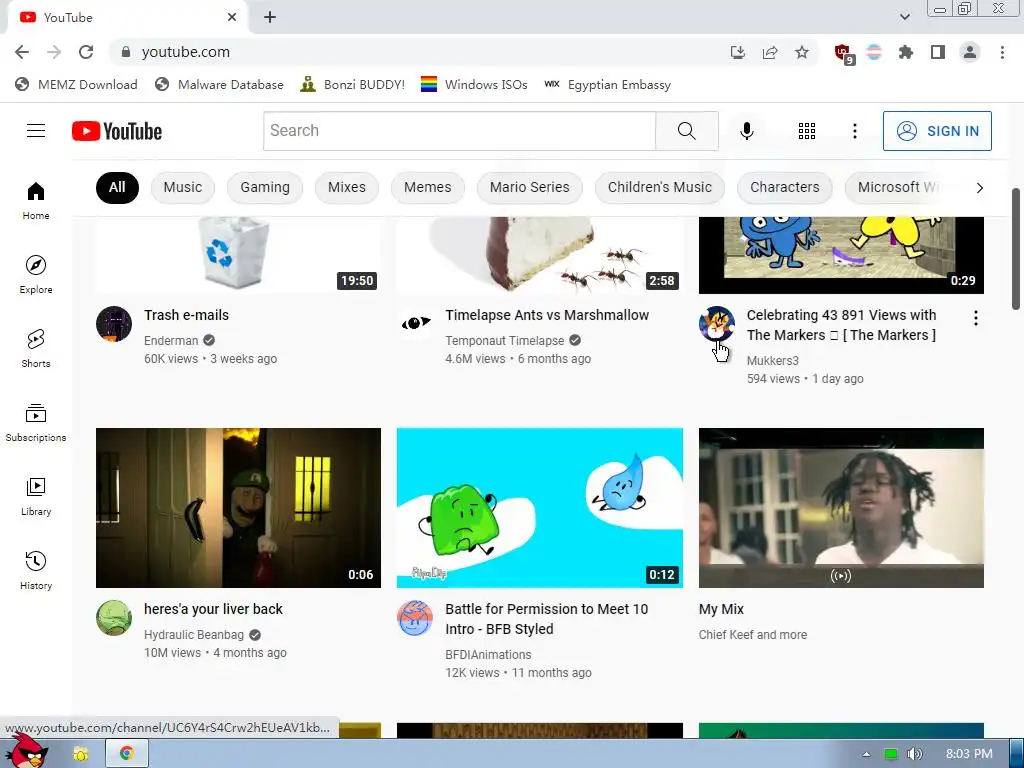Viewport: 1024px width, 768px height.
Task: Reload the page
Action: 86,52
